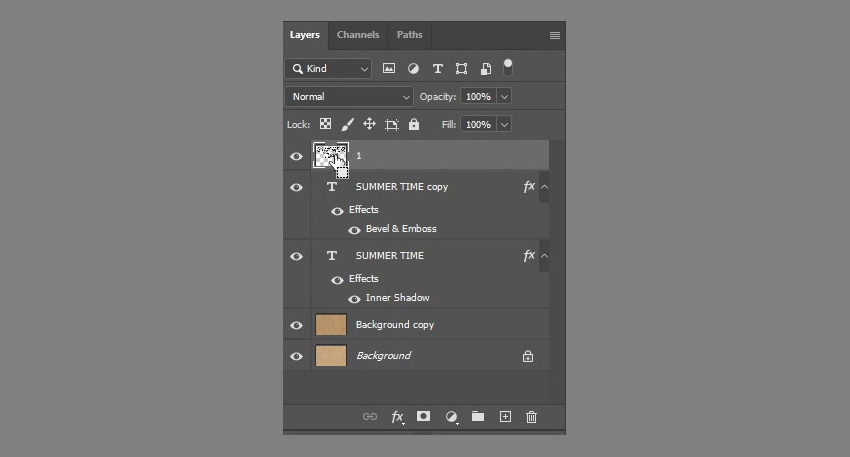
Task: Click fx badge on SUMMER TIME layer
Action: pos(529,255)
